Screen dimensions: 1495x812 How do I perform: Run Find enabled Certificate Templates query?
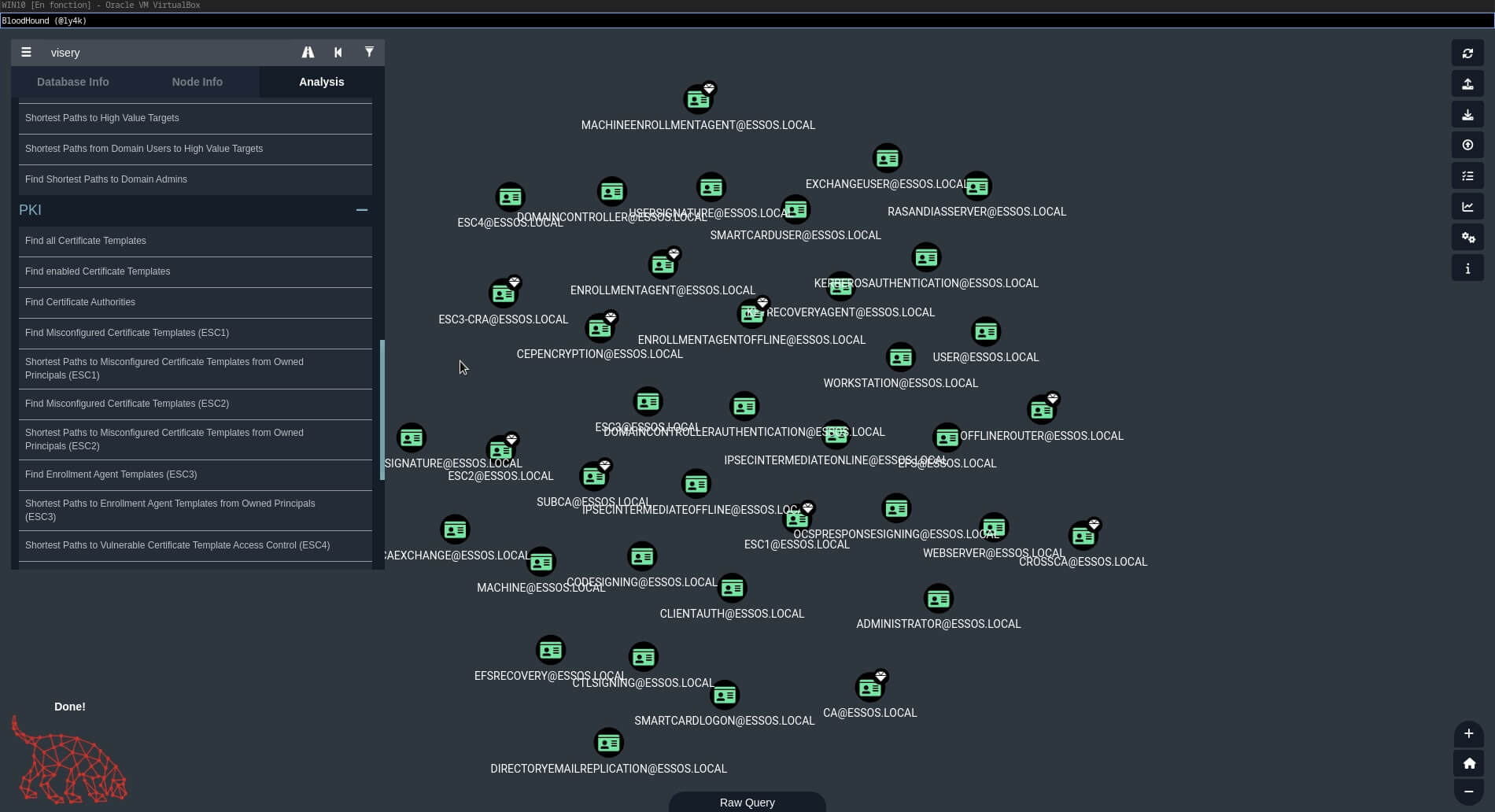pyautogui.click(x=195, y=271)
